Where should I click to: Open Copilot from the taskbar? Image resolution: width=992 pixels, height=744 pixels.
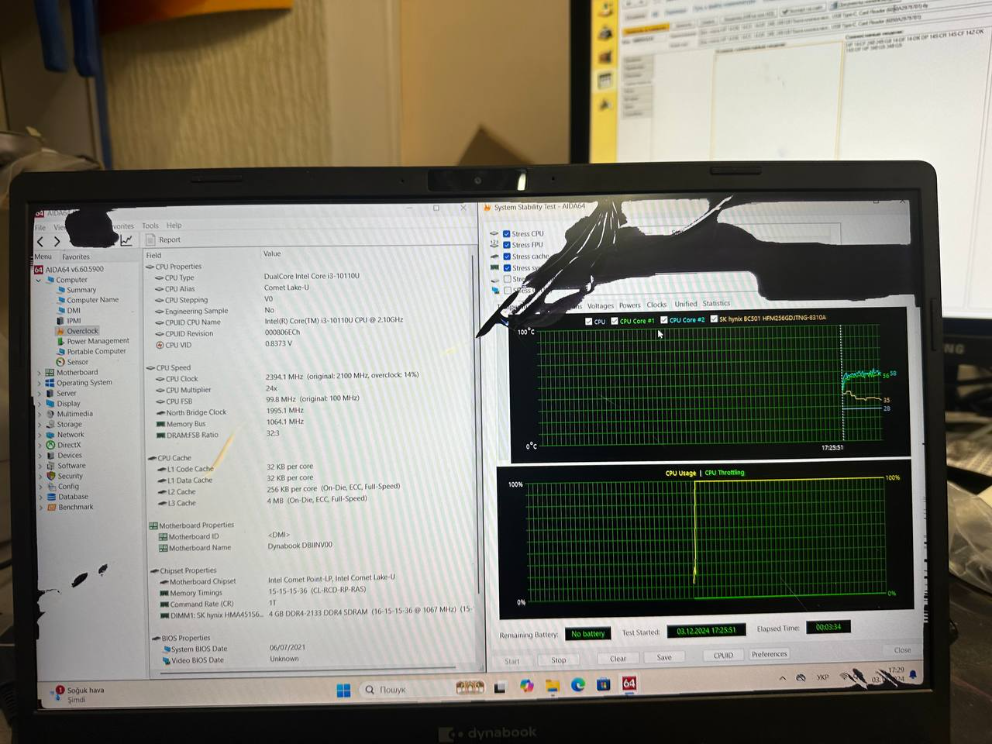[526, 686]
